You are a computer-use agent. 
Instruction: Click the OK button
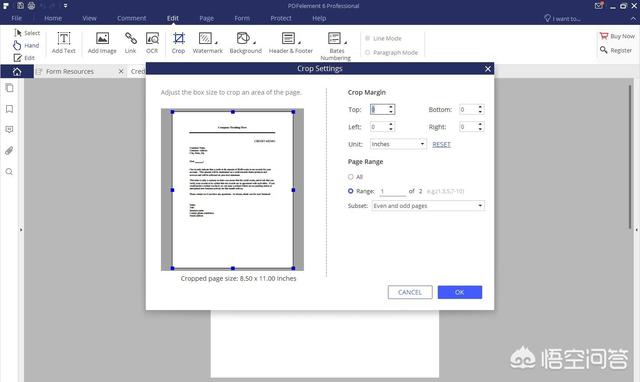pyautogui.click(x=460, y=292)
